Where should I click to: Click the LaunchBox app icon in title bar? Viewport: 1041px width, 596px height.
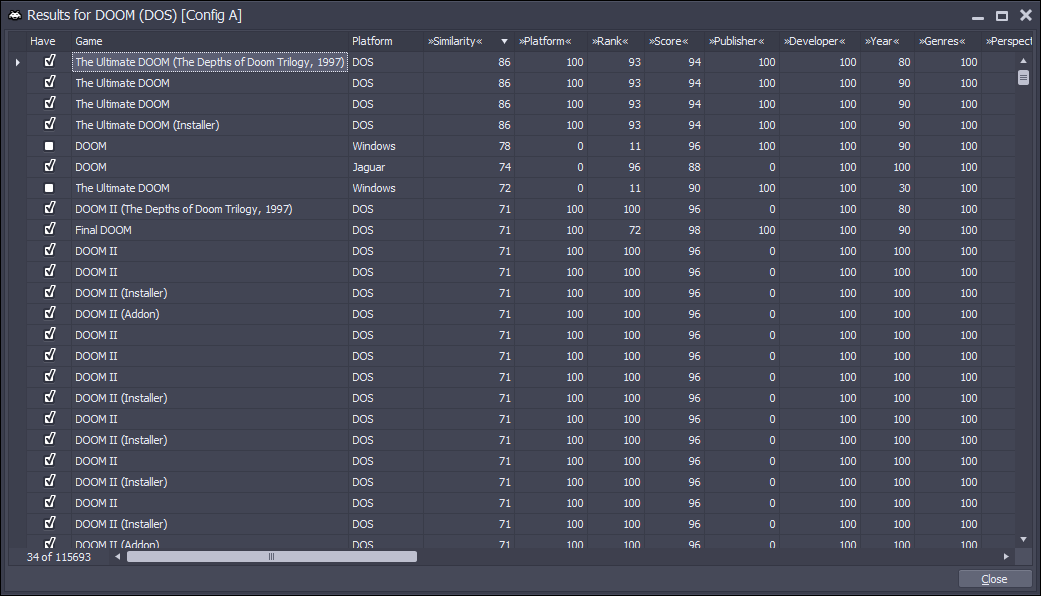[15, 15]
